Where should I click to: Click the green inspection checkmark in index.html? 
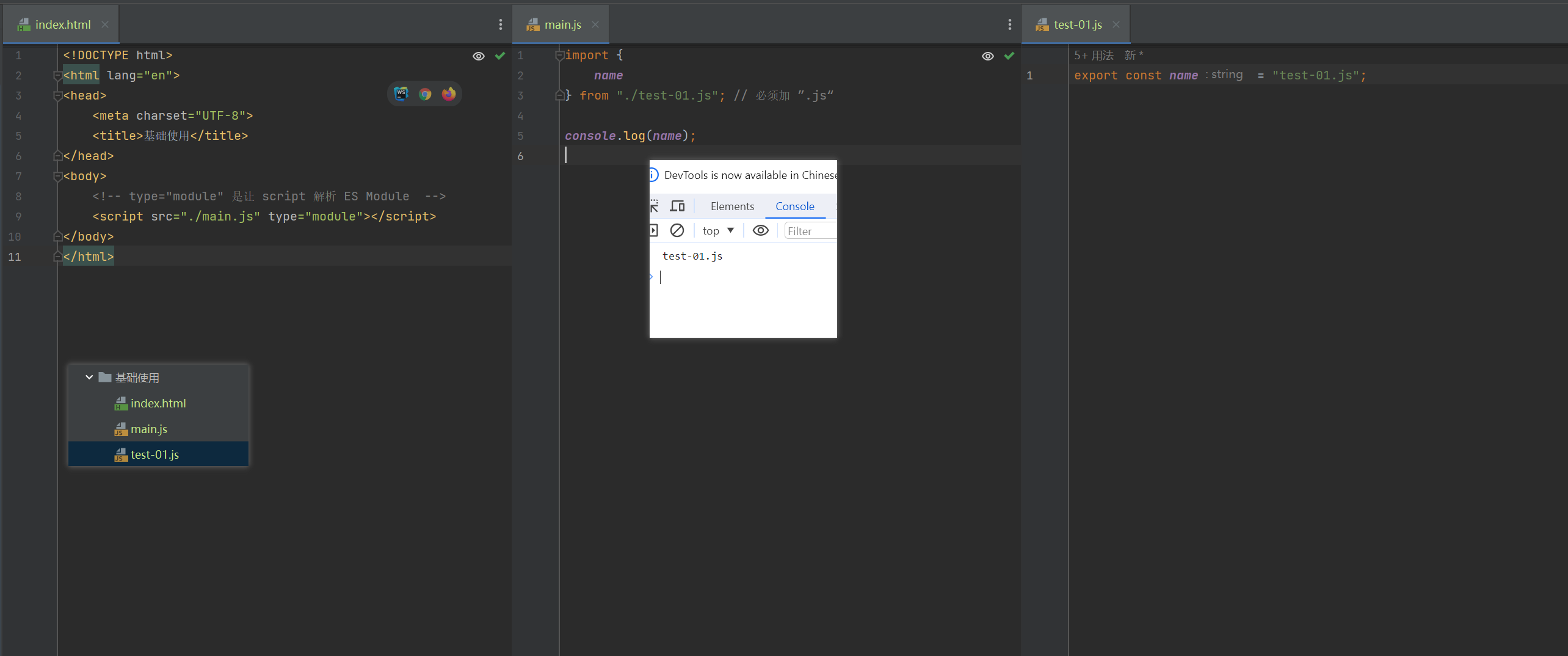click(500, 56)
